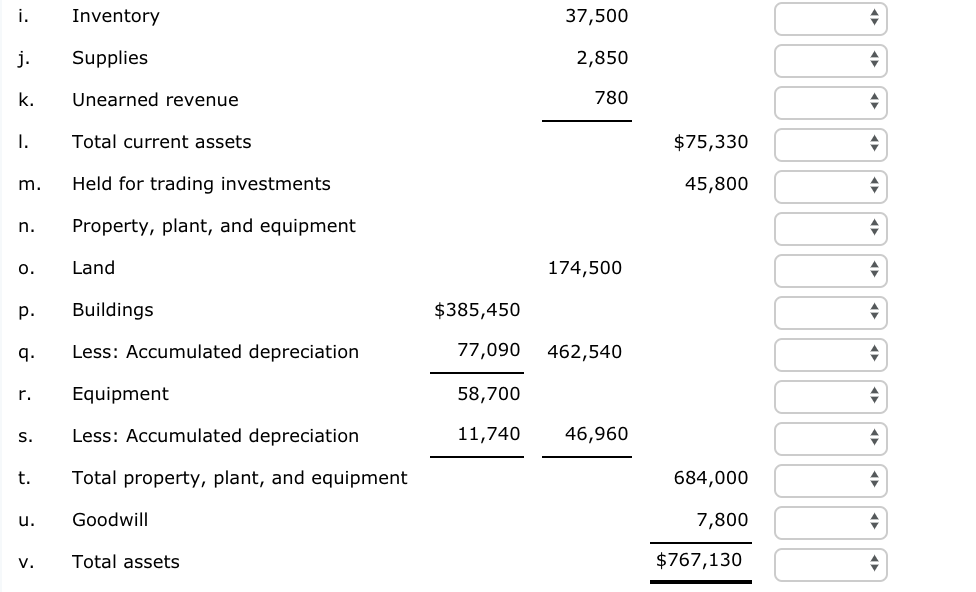Open the dropdown next to Total assets
976x592 pixels.
tap(829, 565)
